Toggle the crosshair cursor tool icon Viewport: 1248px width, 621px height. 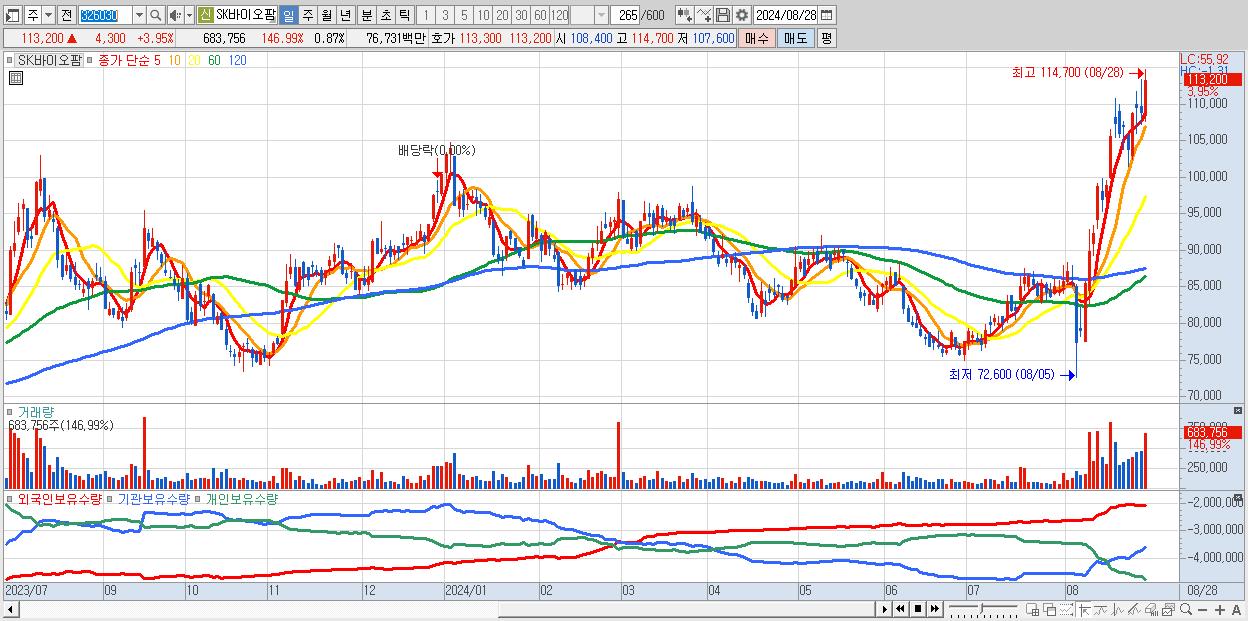pos(1084,610)
